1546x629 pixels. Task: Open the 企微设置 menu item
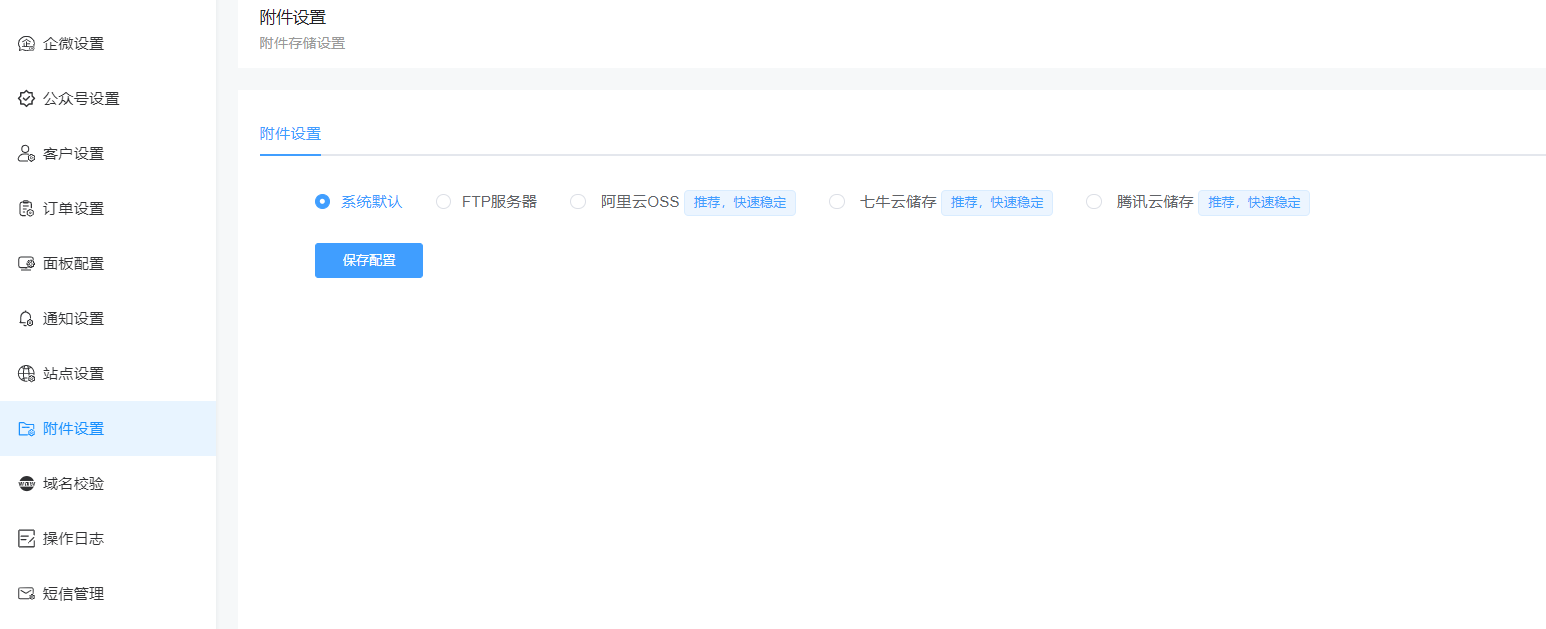point(108,44)
